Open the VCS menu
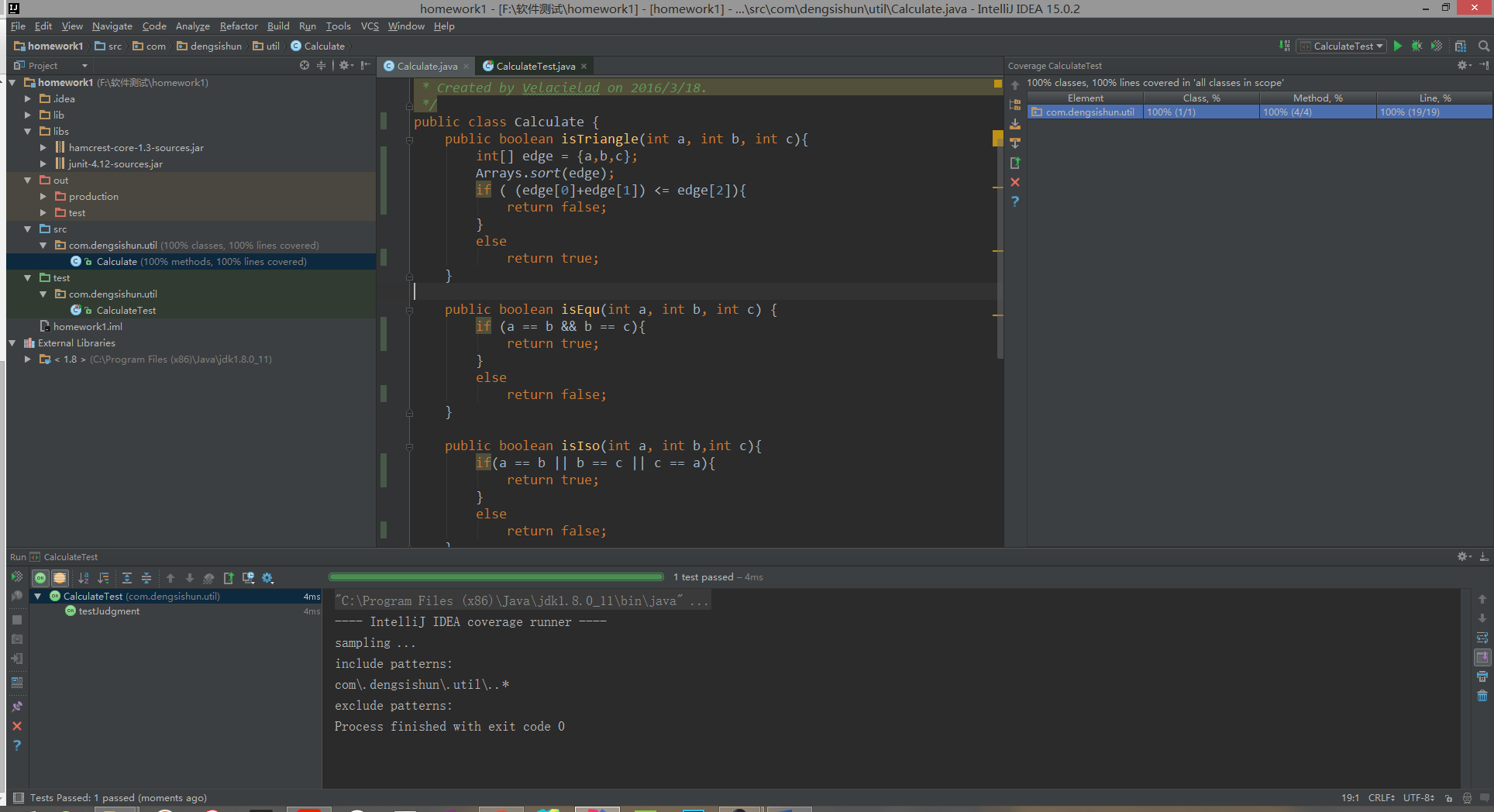Viewport: 1494px width, 812px height. tap(370, 26)
